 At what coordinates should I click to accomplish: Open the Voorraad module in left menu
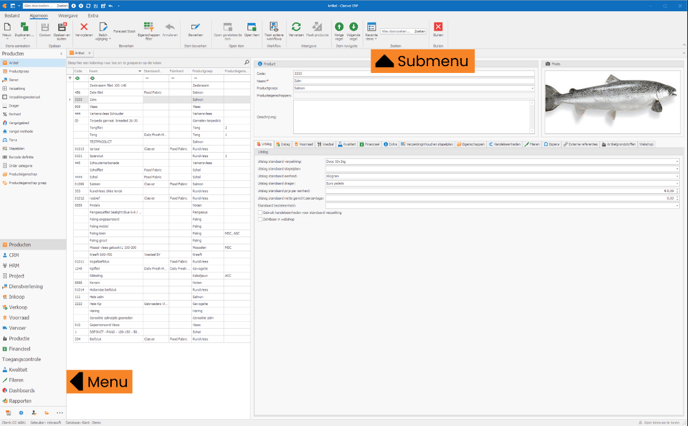(x=20, y=317)
